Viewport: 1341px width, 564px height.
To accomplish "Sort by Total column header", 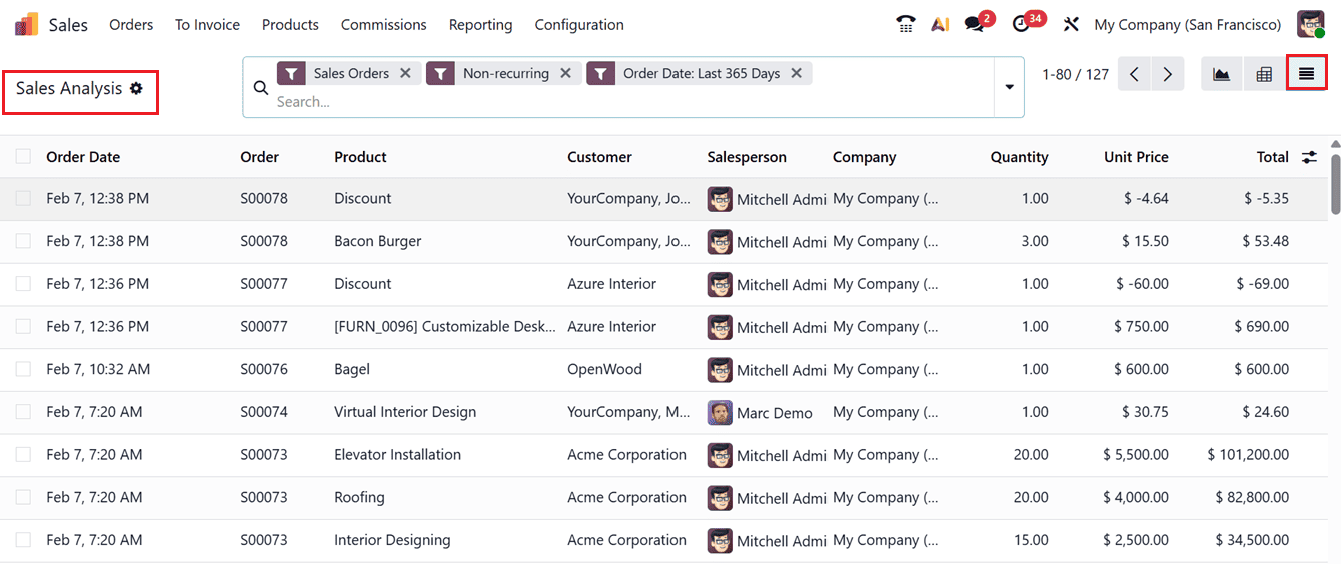I will [x=1272, y=157].
